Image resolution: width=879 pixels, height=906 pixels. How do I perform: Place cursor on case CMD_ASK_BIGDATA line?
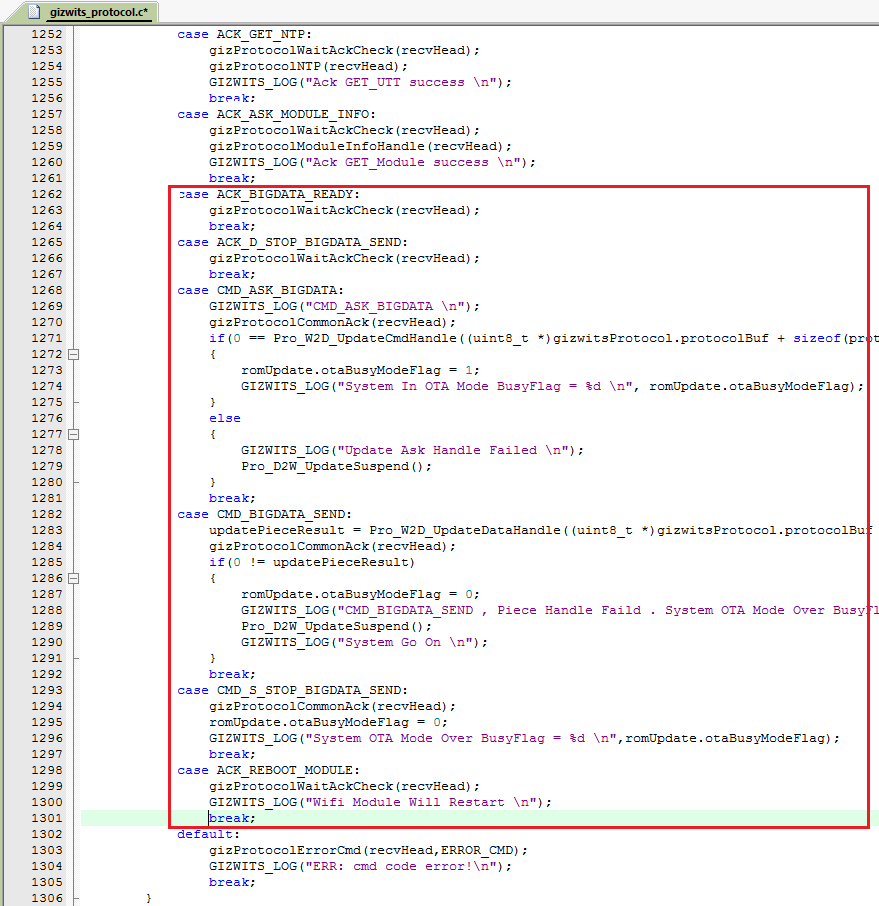[x=260, y=290]
